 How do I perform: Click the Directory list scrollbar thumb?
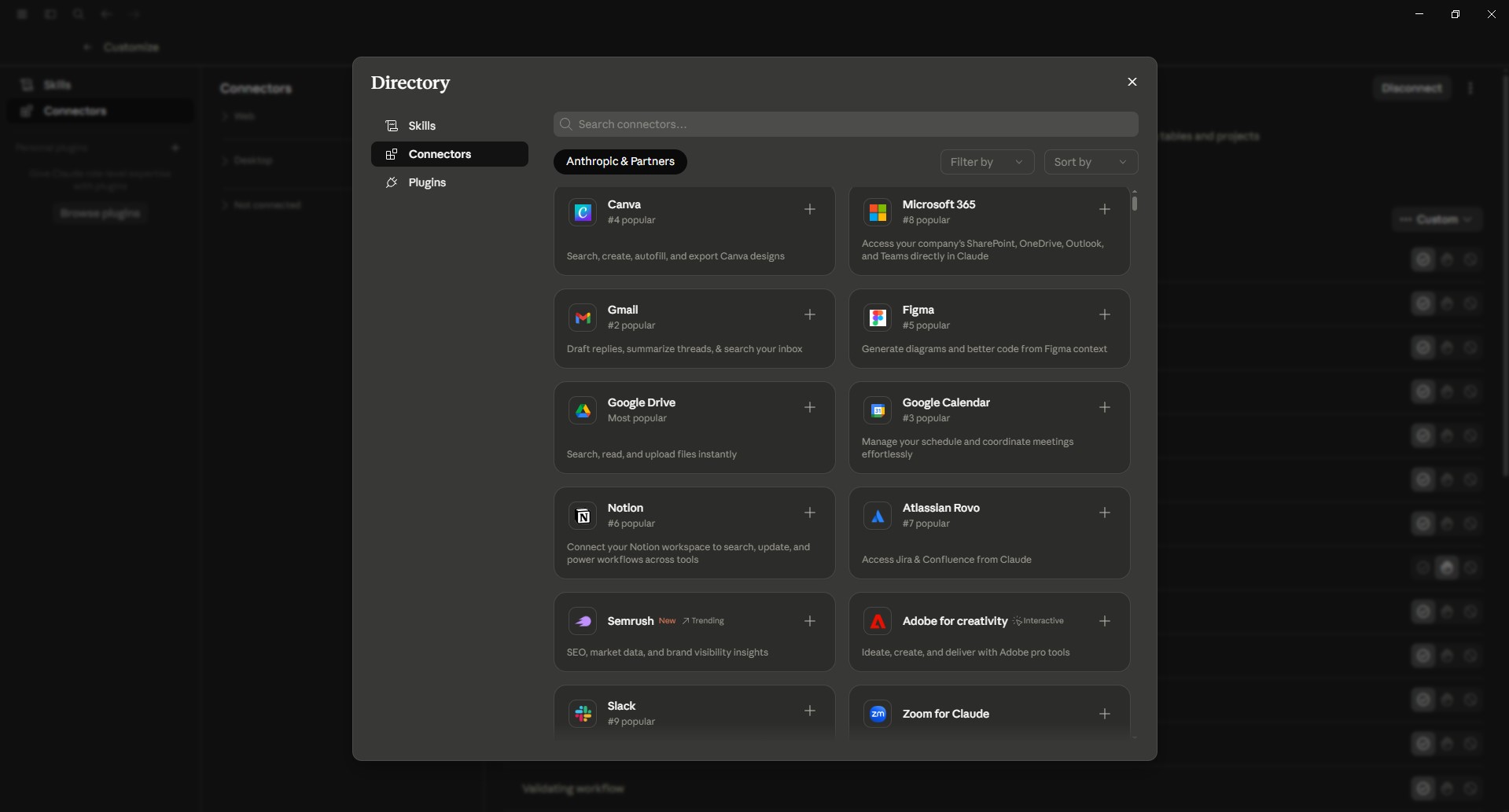tap(1134, 203)
